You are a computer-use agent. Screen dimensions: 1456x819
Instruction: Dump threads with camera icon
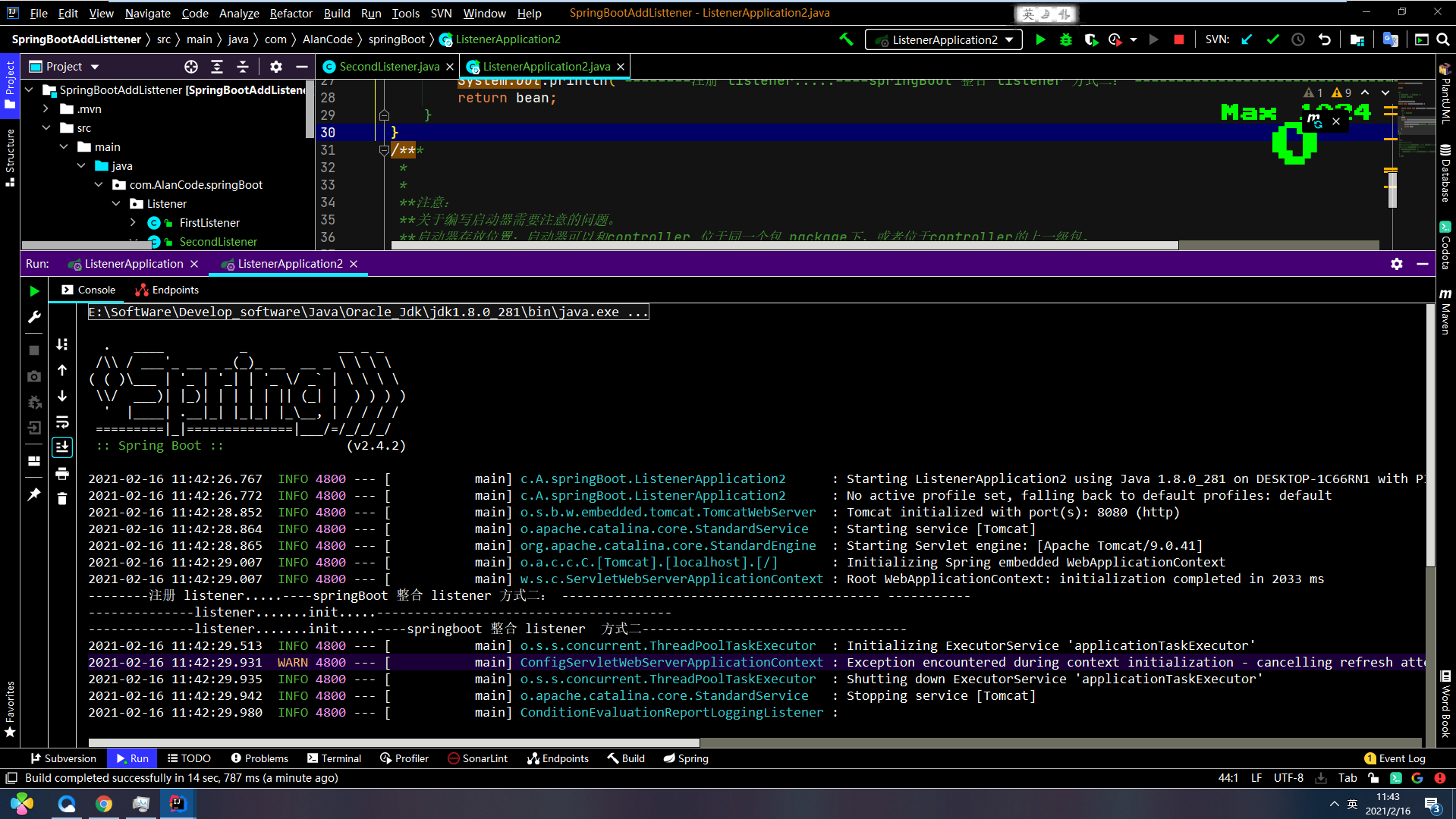click(34, 376)
